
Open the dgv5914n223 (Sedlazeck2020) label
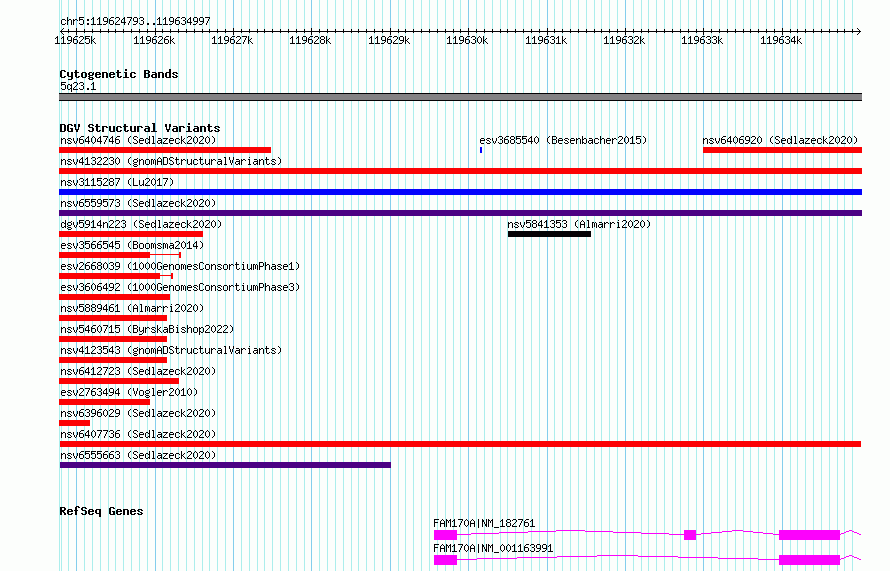click(x=141, y=224)
